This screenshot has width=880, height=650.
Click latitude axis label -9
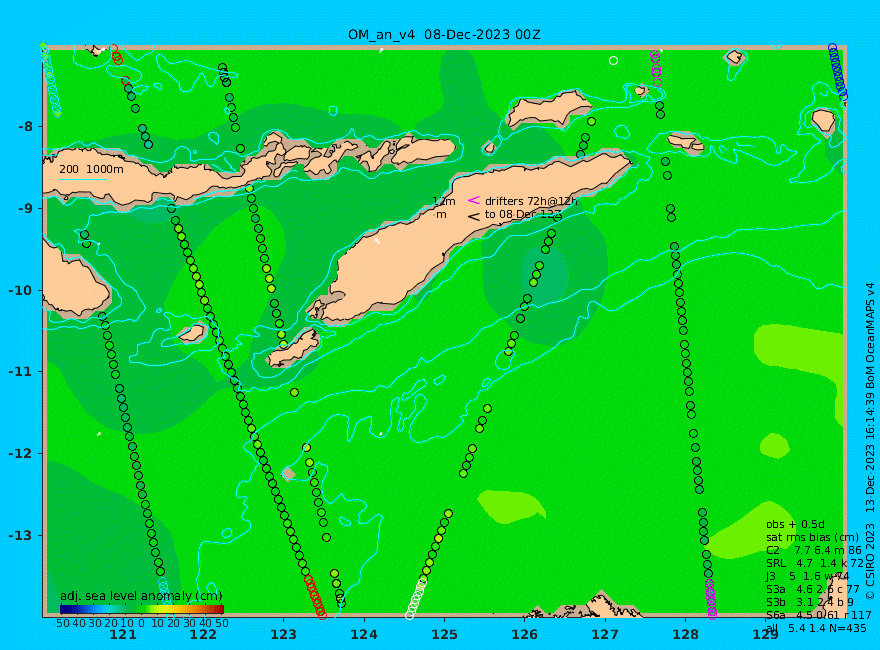[x=25, y=208]
